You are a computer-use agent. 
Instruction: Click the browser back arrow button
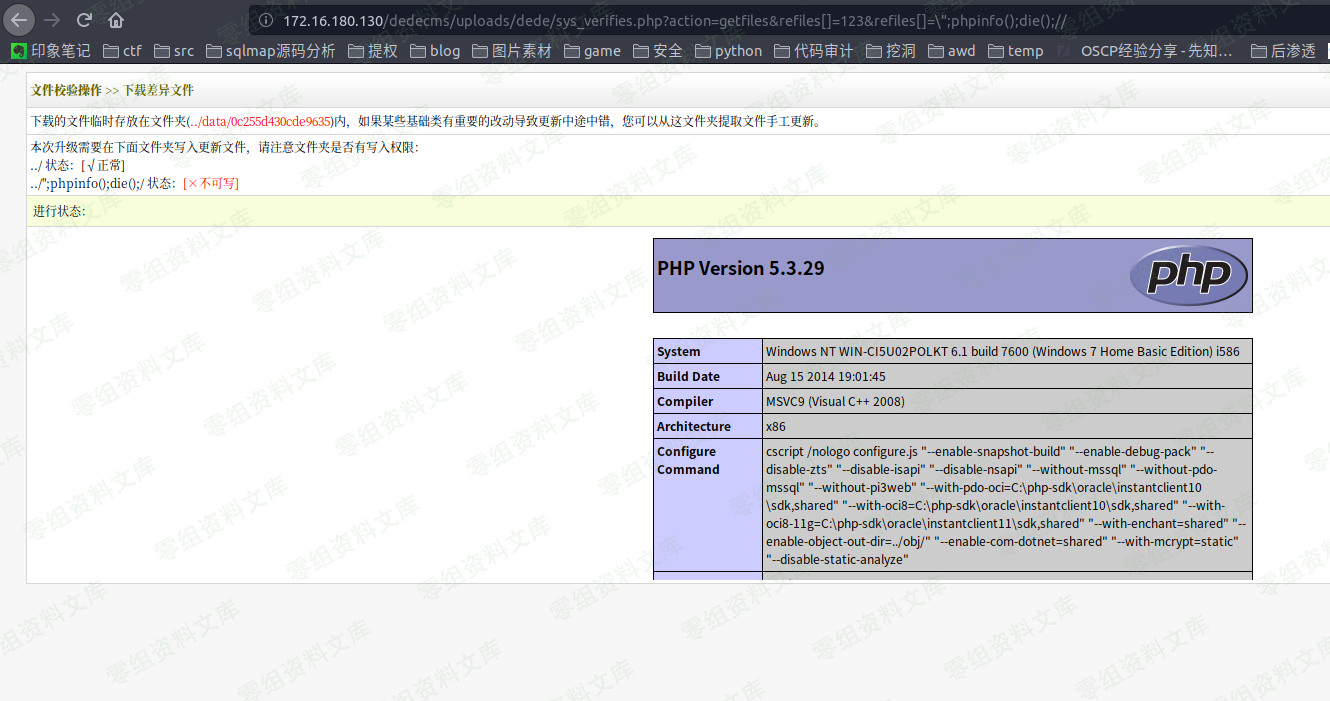(20, 20)
